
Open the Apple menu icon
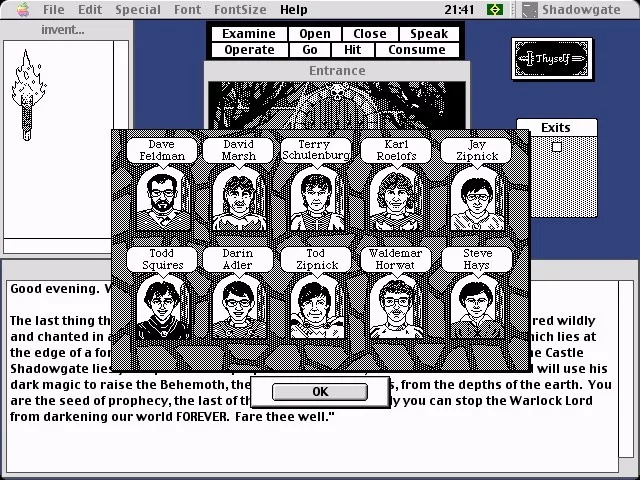(x=23, y=9)
